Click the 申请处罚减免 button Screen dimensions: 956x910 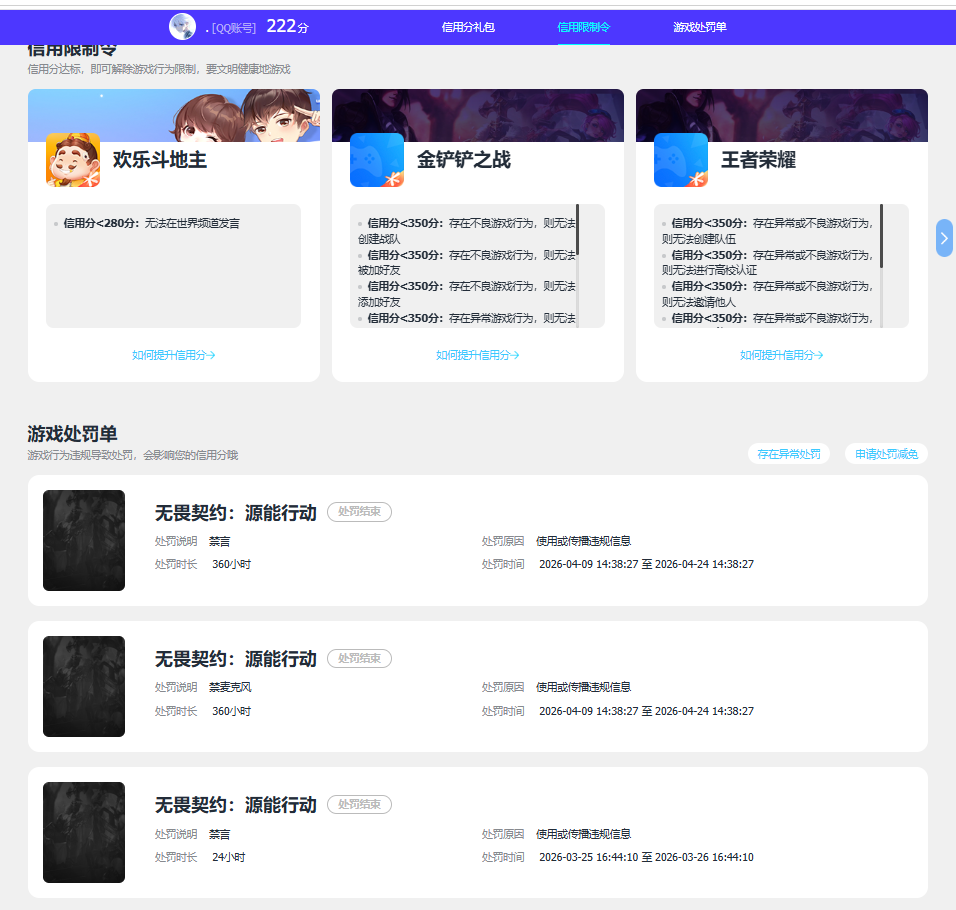pos(885,453)
